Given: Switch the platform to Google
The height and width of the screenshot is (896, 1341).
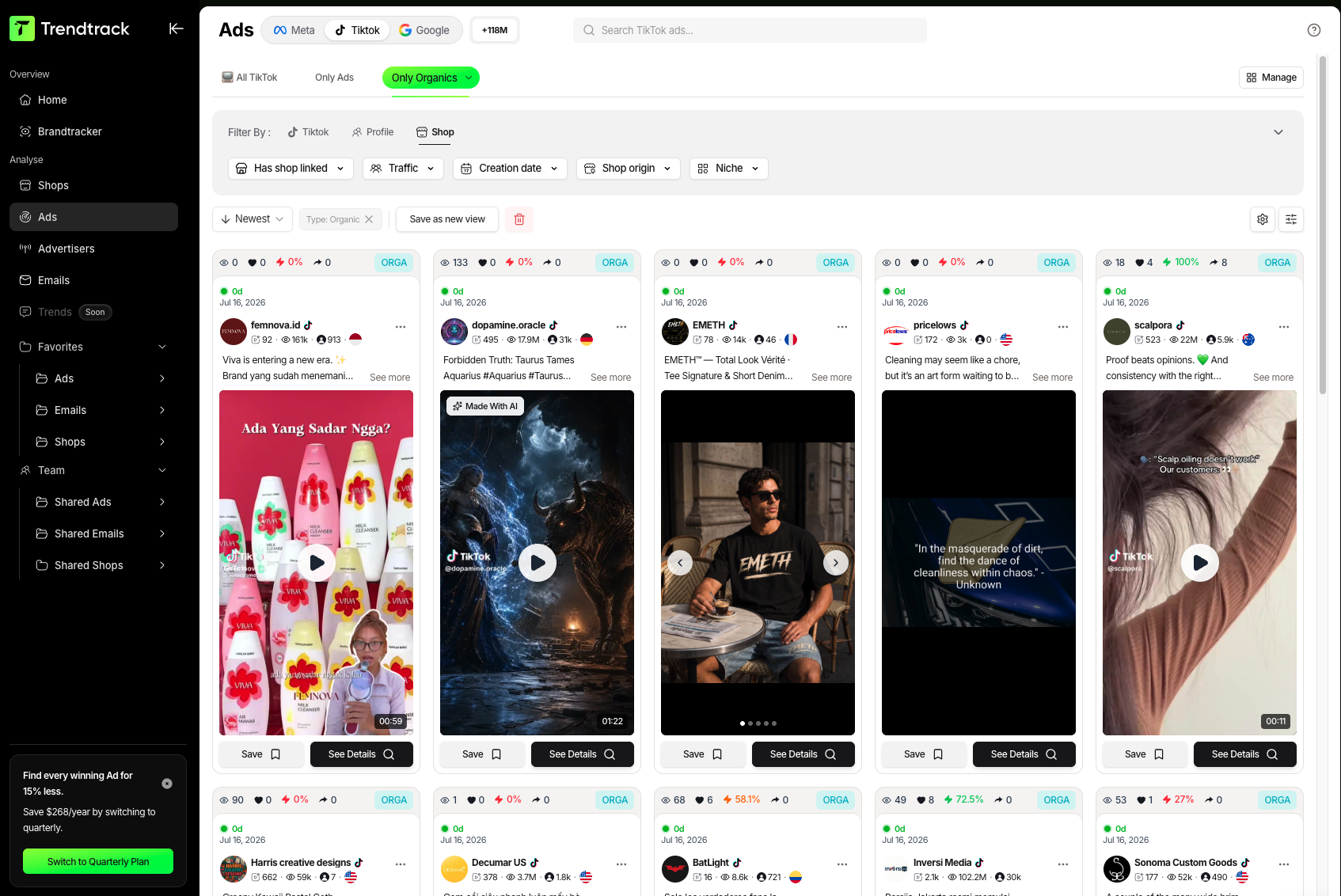Looking at the screenshot, I should (x=424, y=30).
